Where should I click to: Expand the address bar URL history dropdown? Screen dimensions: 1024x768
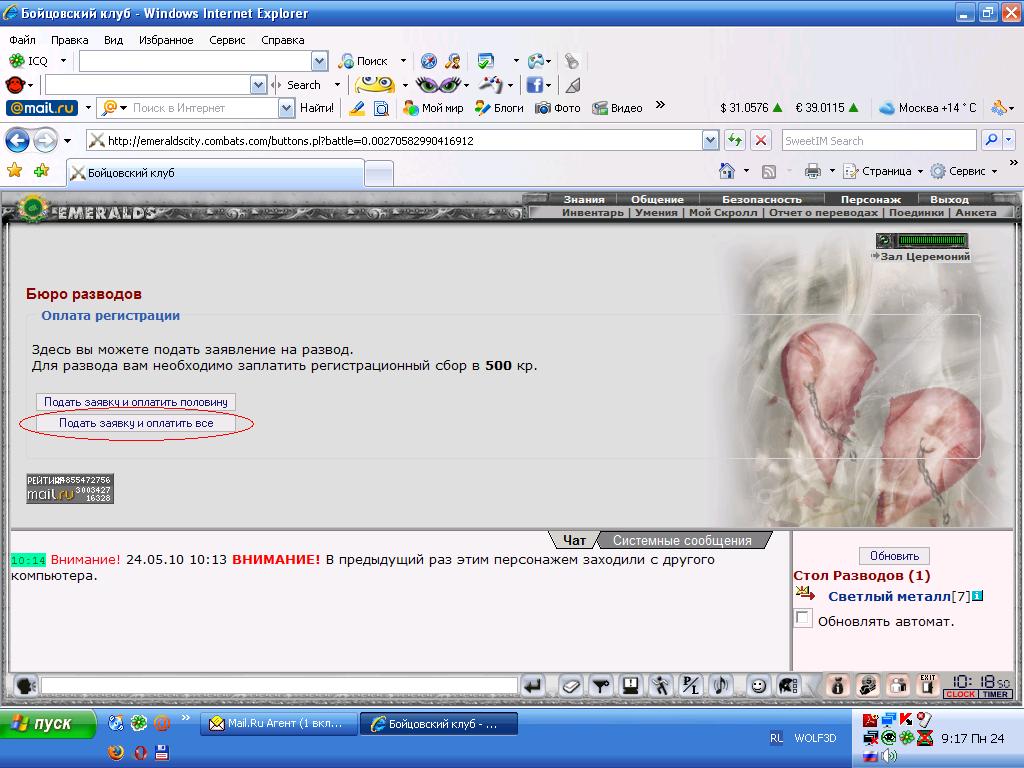coord(711,140)
